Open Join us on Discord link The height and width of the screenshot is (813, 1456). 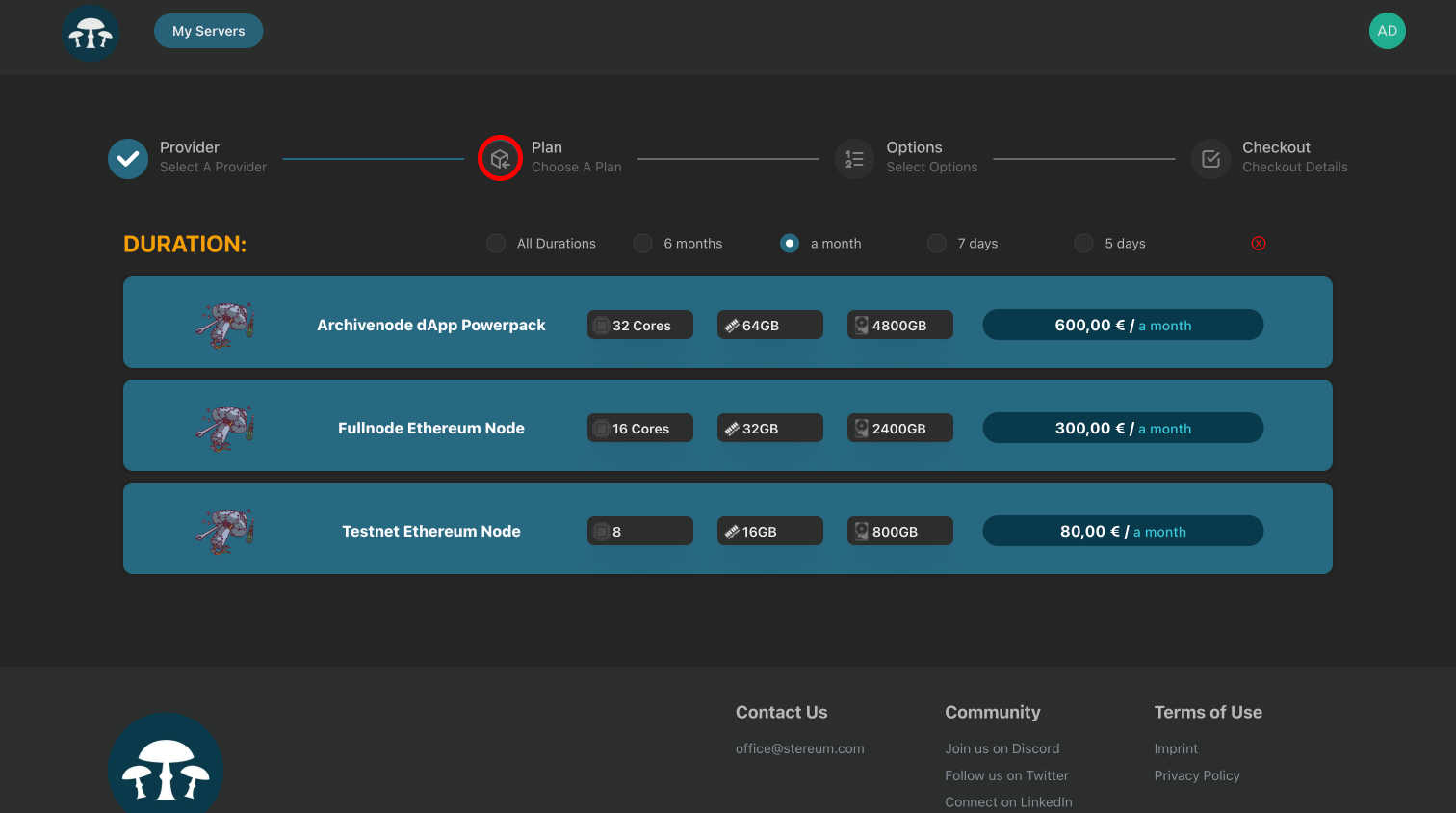(x=1002, y=748)
